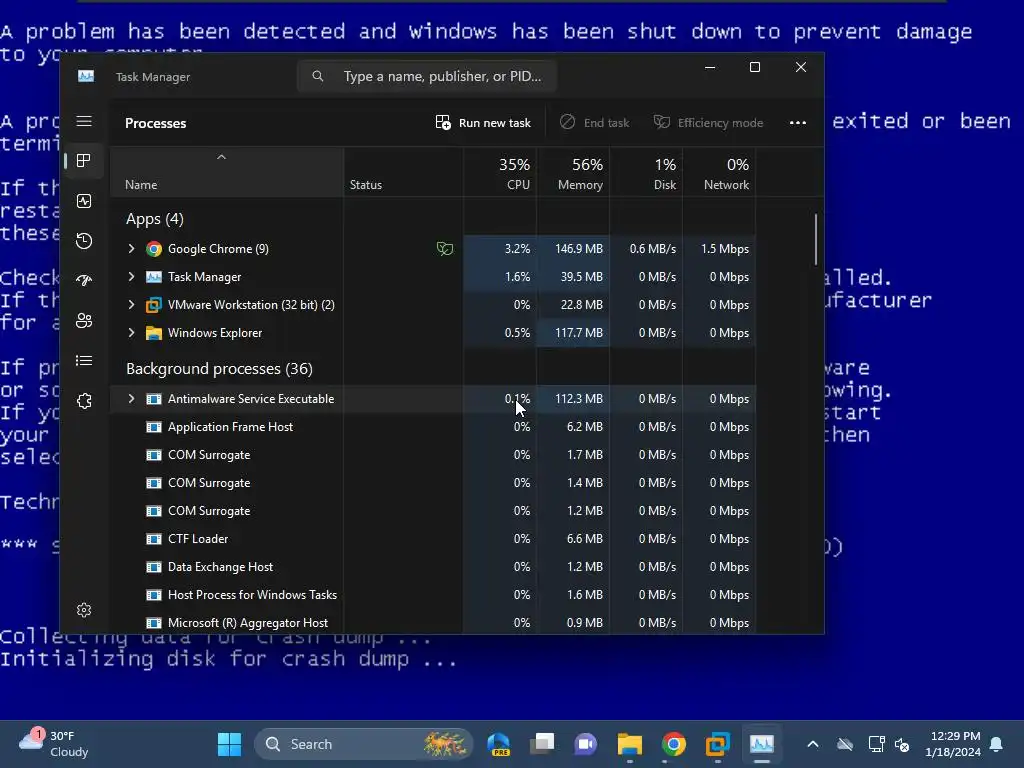
Task: Click the network status icon in system tray
Action: click(x=876, y=744)
